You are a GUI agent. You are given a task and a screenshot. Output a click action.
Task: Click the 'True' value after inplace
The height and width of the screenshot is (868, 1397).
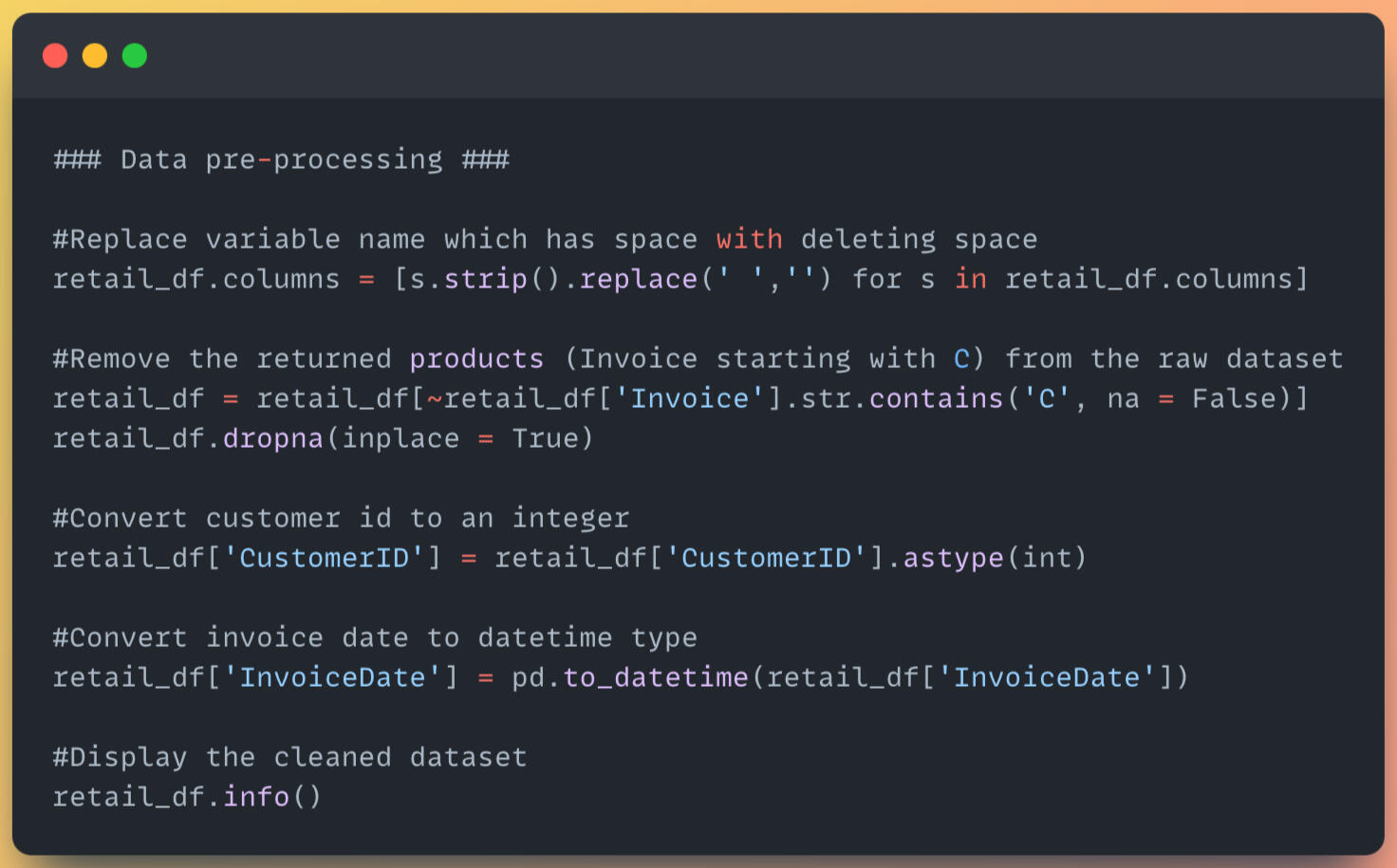pos(545,438)
